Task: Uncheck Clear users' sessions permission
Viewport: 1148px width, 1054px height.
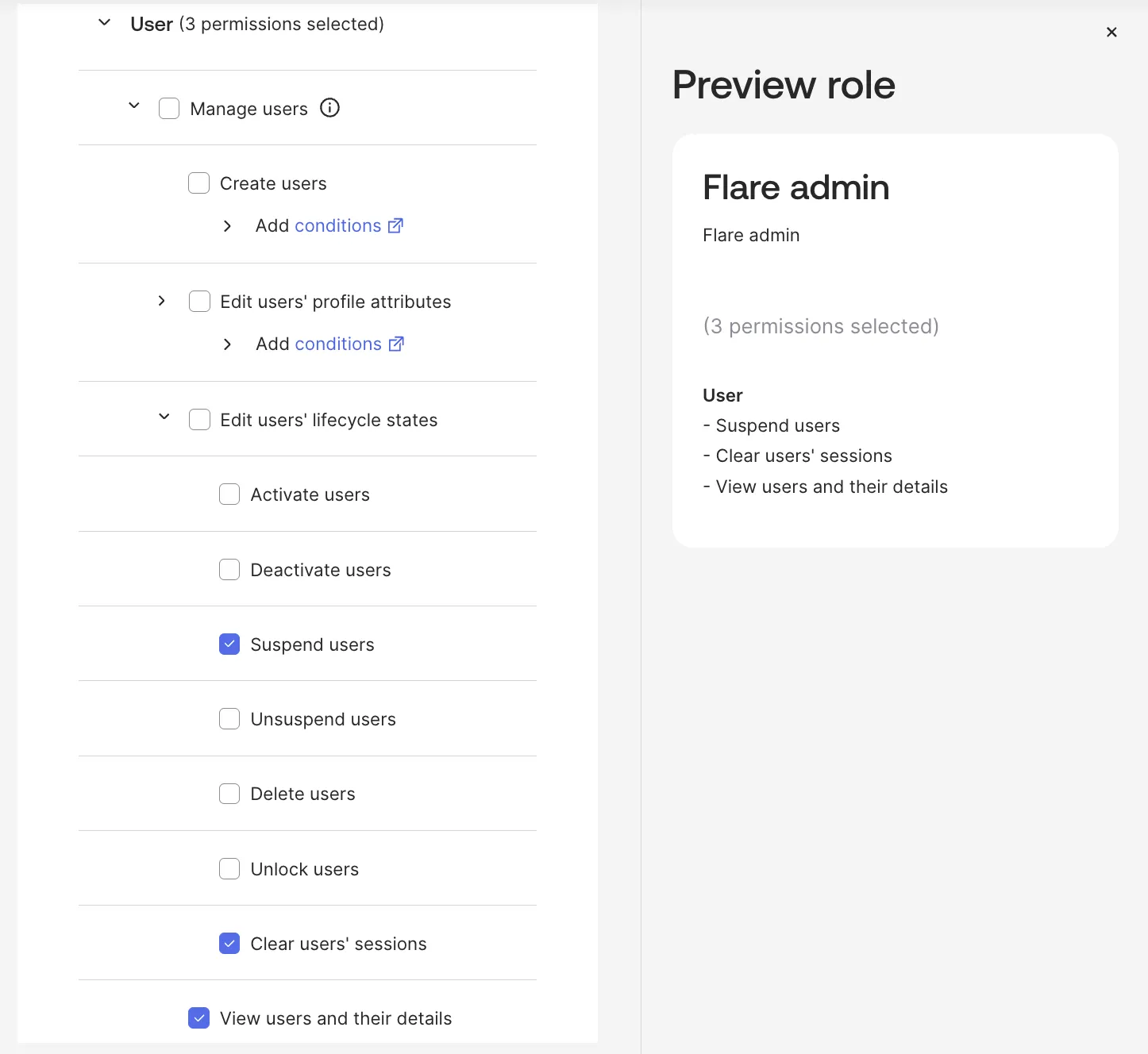Action: point(229,943)
